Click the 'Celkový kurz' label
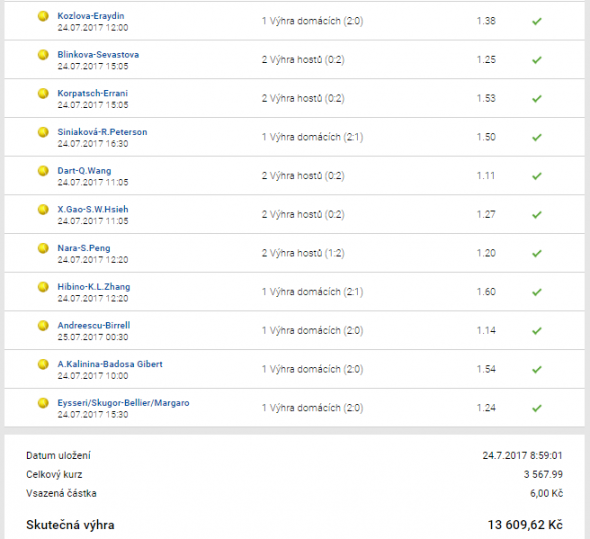 pyautogui.click(x=54, y=475)
